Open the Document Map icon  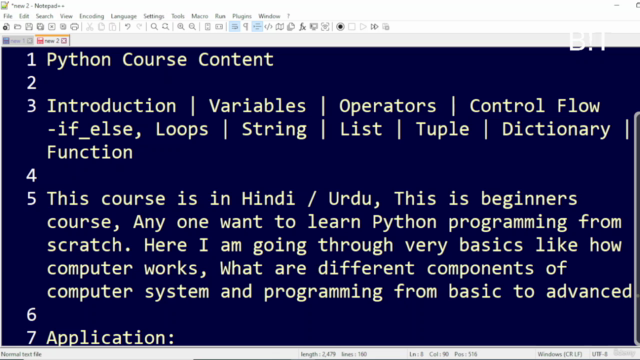coord(280,27)
